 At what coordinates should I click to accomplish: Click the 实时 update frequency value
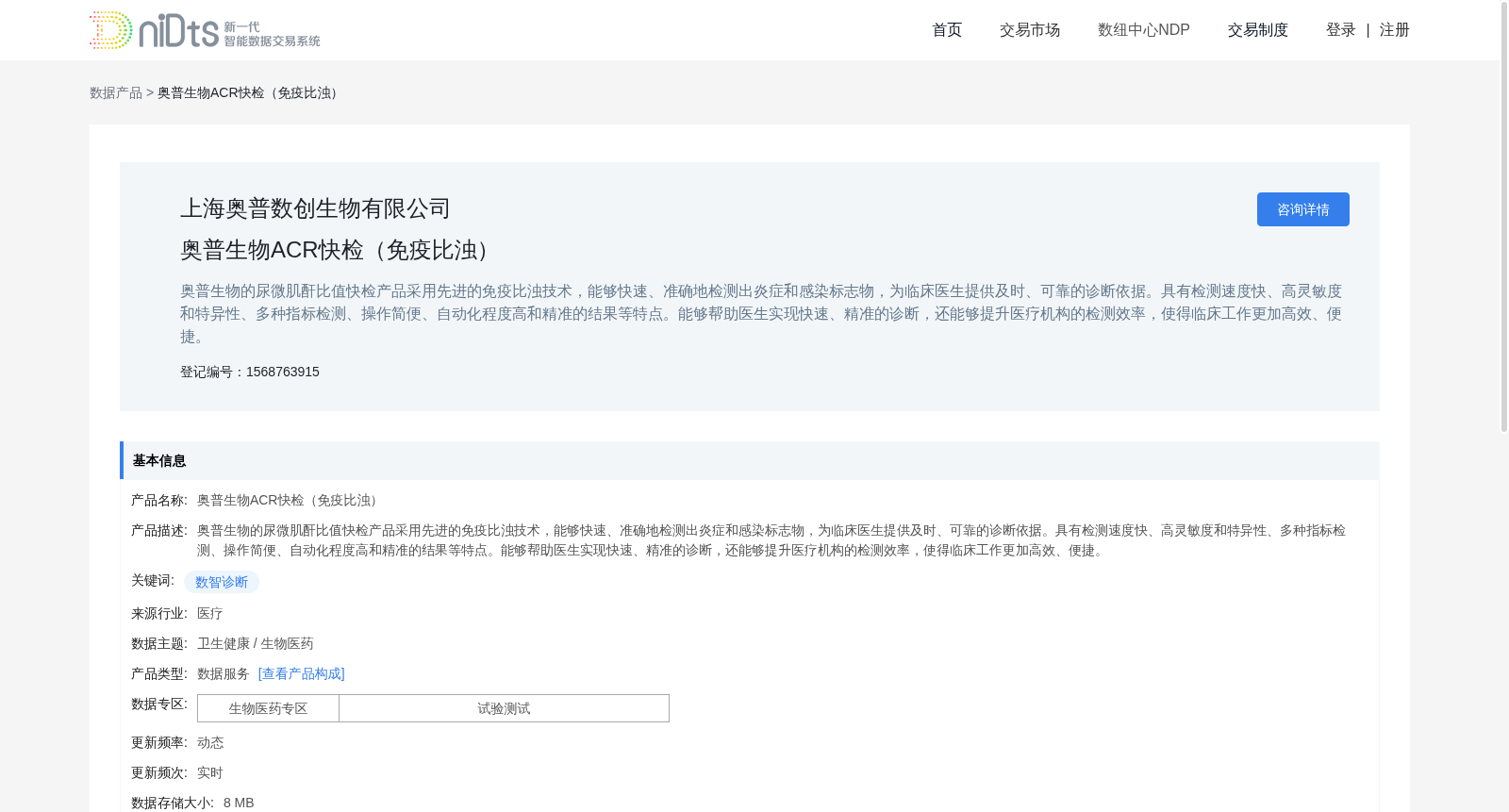coord(210,772)
